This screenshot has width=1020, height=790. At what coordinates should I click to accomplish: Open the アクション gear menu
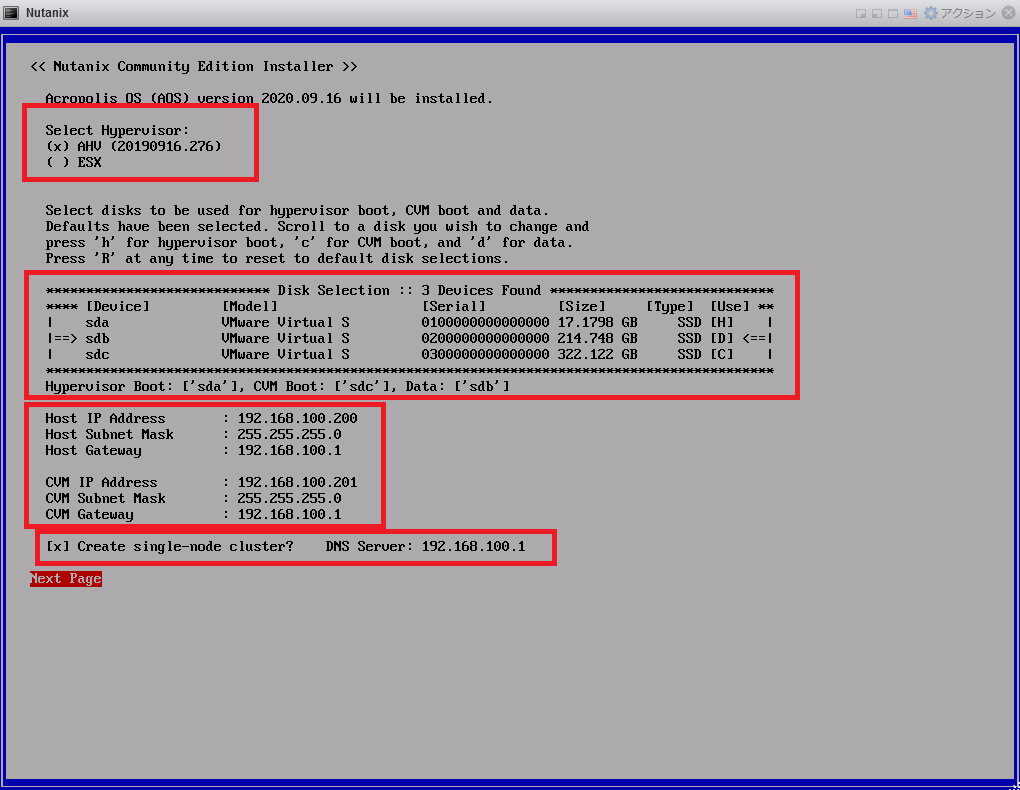pyautogui.click(x=960, y=13)
